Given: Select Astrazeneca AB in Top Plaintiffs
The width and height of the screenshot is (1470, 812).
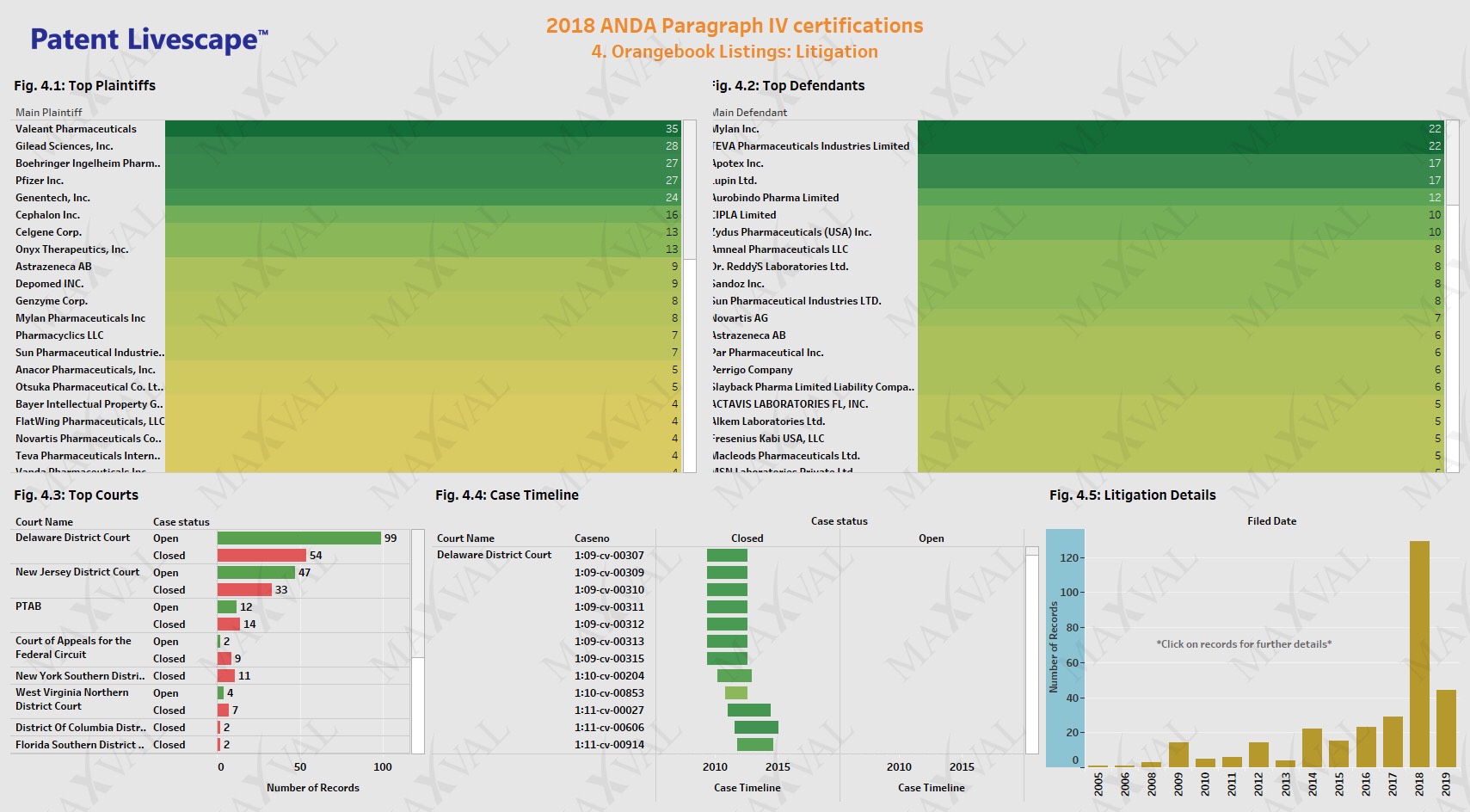Looking at the screenshot, I should (348, 267).
